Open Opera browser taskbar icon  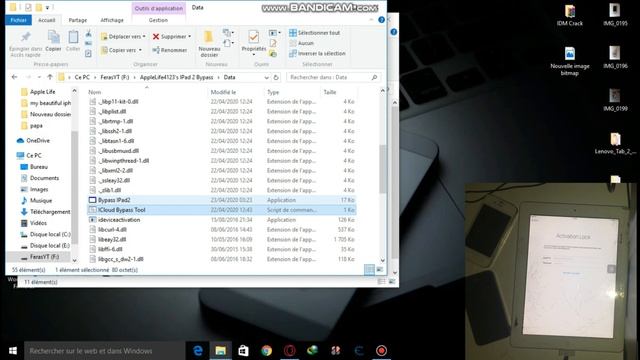[289, 351]
